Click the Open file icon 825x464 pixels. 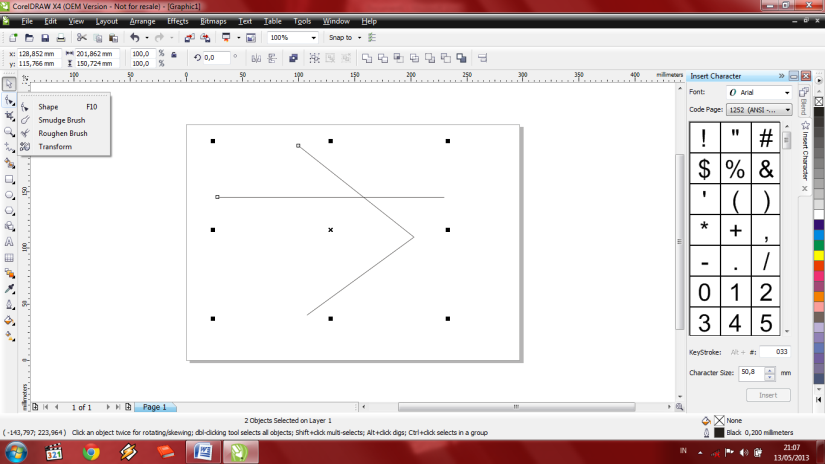pyautogui.click(x=29, y=38)
